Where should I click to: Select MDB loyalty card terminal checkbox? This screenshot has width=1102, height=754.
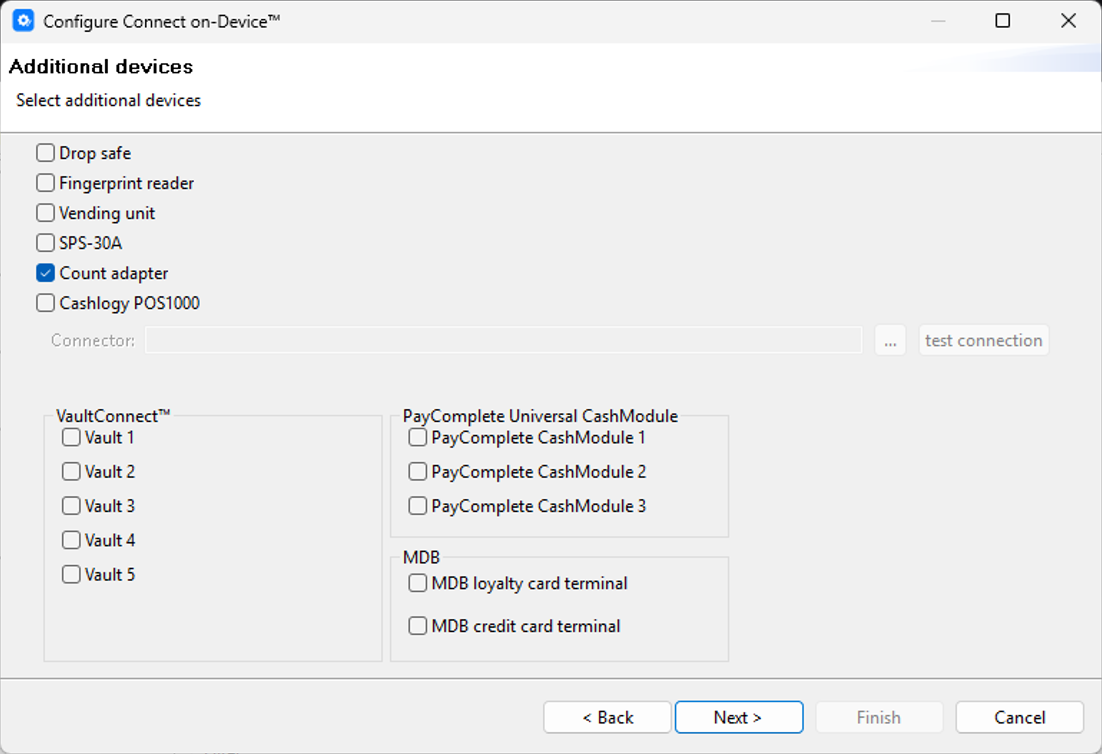[x=417, y=583]
